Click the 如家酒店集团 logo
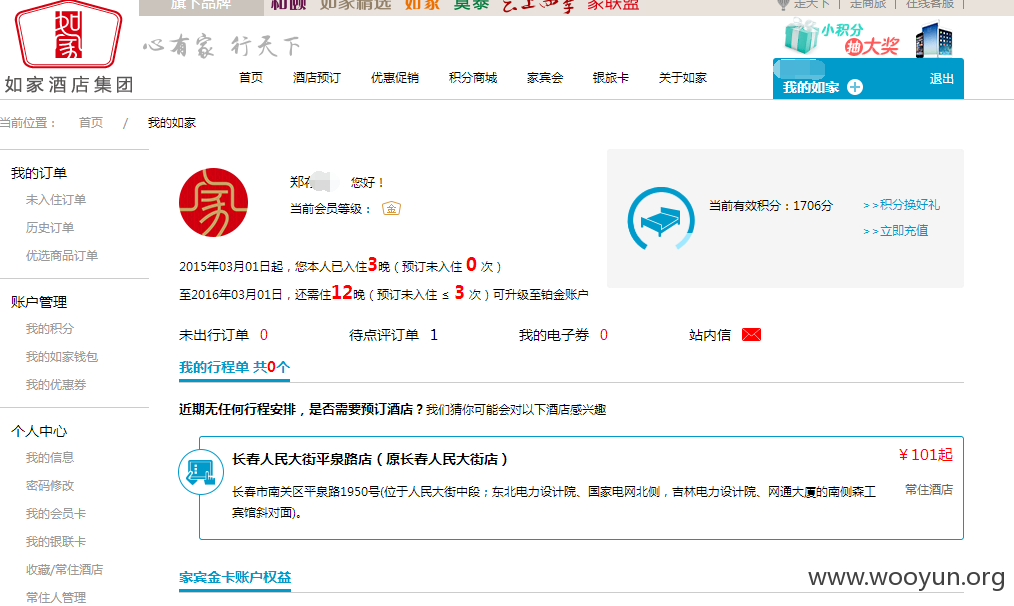The height and width of the screenshot is (606, 1014). [x=69, y=47]
